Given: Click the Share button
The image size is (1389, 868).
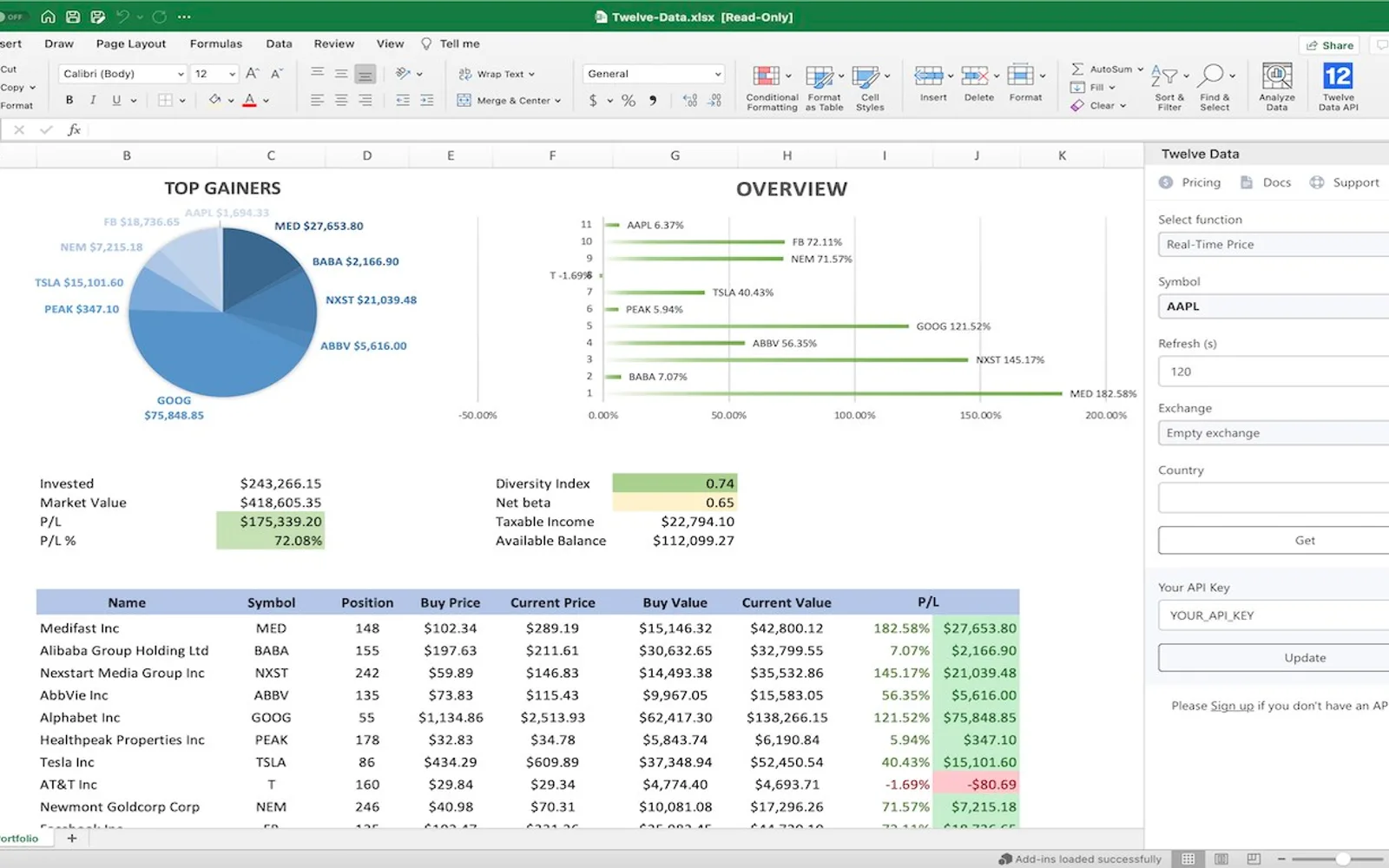Looking at the screenshot, I should point(1329,45).
